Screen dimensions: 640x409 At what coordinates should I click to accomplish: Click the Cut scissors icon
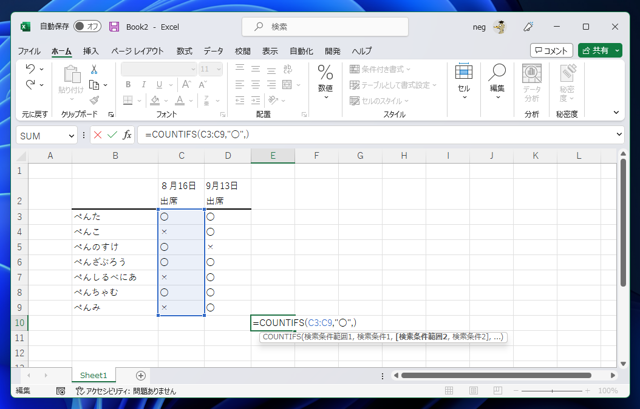tap(94, 69)
